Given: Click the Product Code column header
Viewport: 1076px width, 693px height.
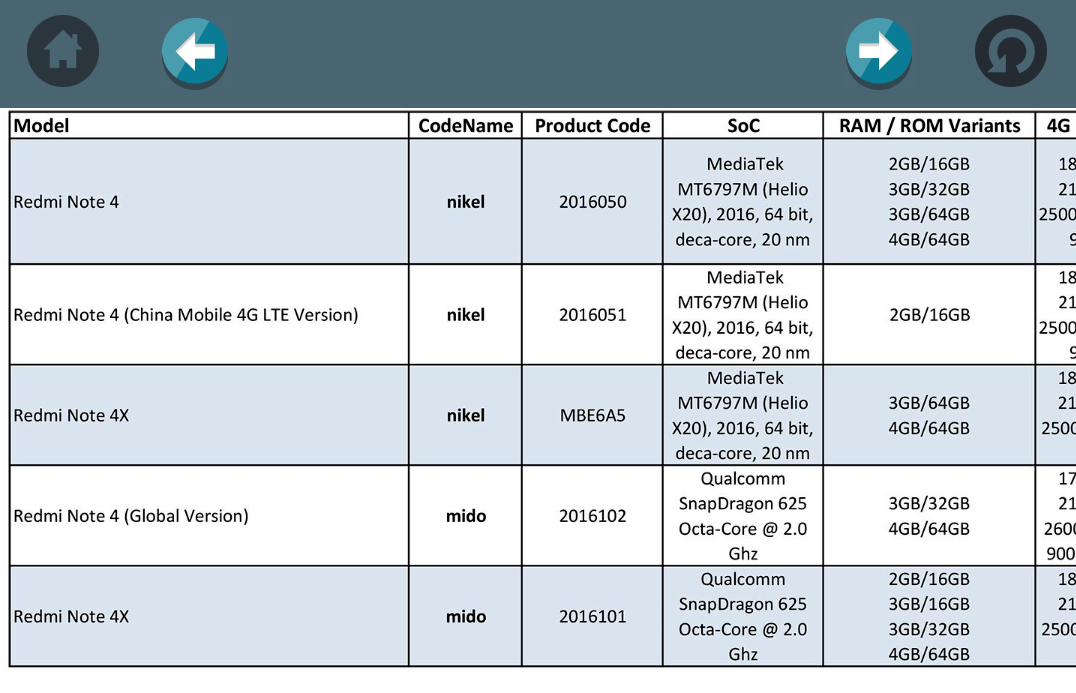Looking at the screenshot, I should click(592, 125).
